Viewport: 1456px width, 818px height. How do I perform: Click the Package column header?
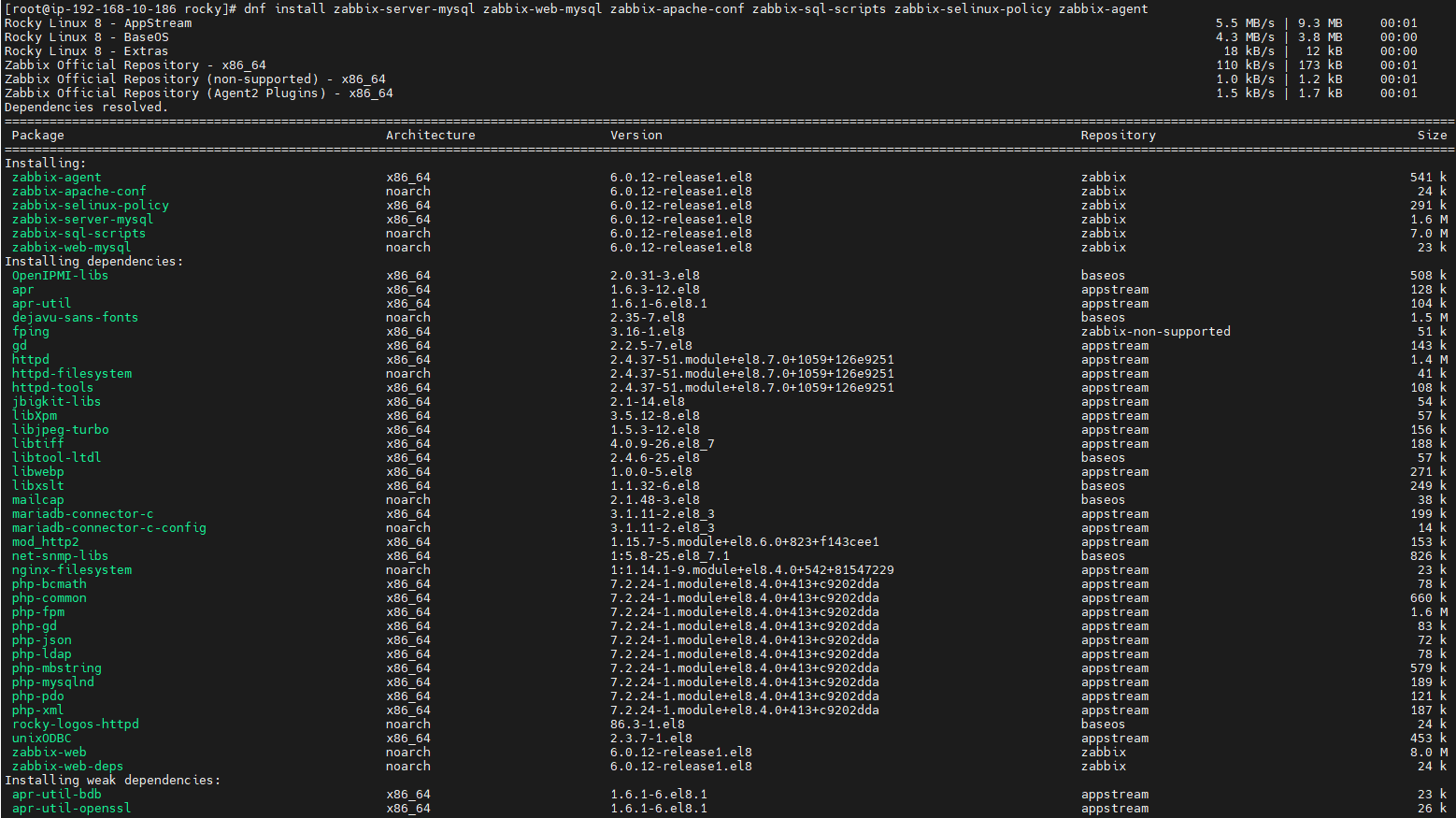pyautogui.click(x=37, y=135)
